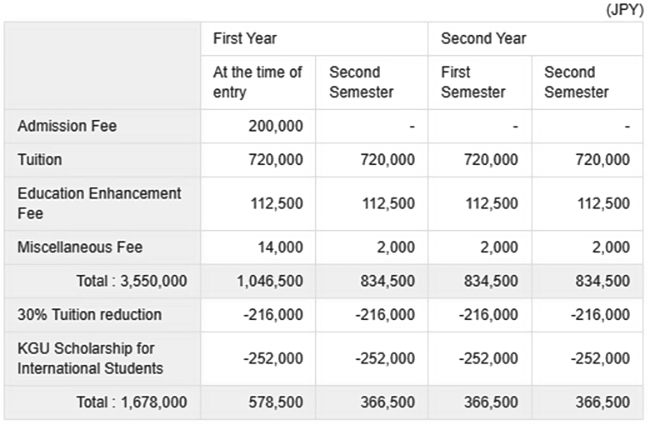Select the Total : 1,678,000 cell
650x430 pixels.
(132, 402)
